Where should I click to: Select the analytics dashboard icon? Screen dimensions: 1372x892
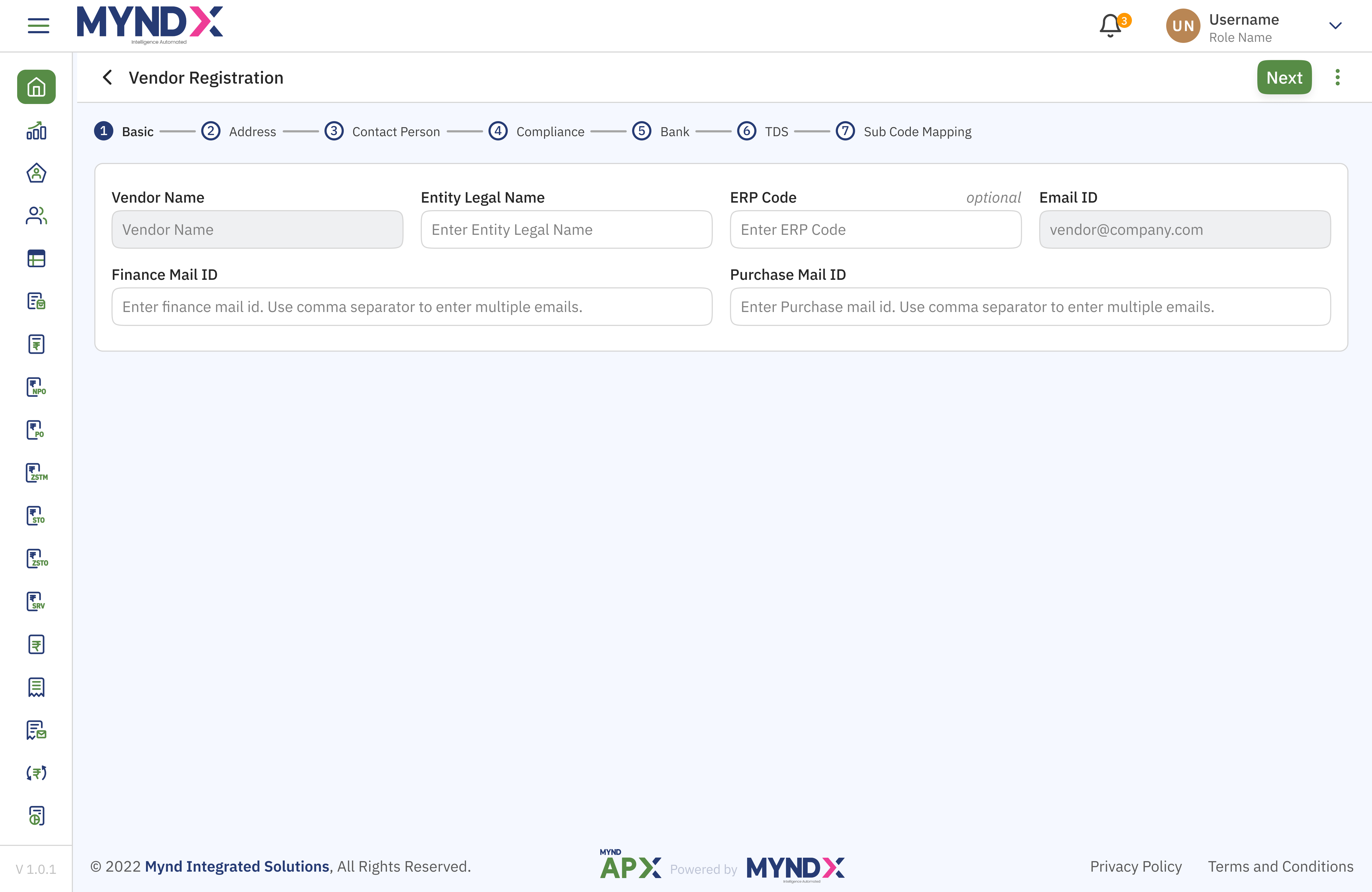click(36, 130)
